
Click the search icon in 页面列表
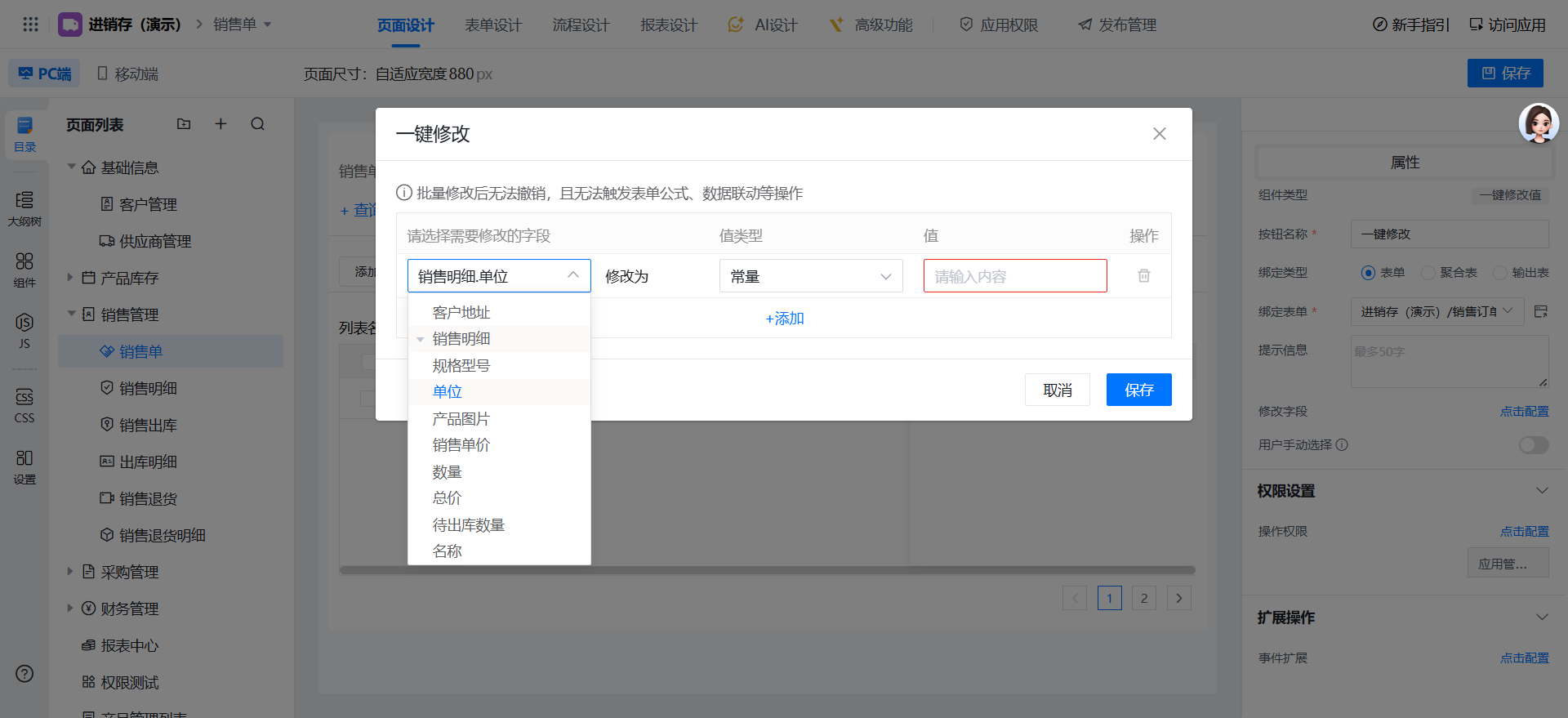coord(257,124)
